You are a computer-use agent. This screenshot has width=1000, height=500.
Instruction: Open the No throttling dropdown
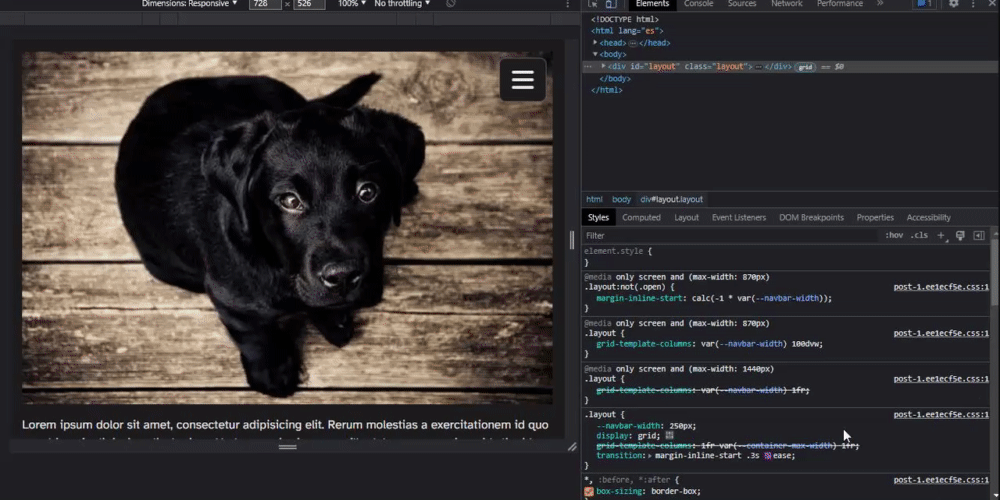point(402,4)
